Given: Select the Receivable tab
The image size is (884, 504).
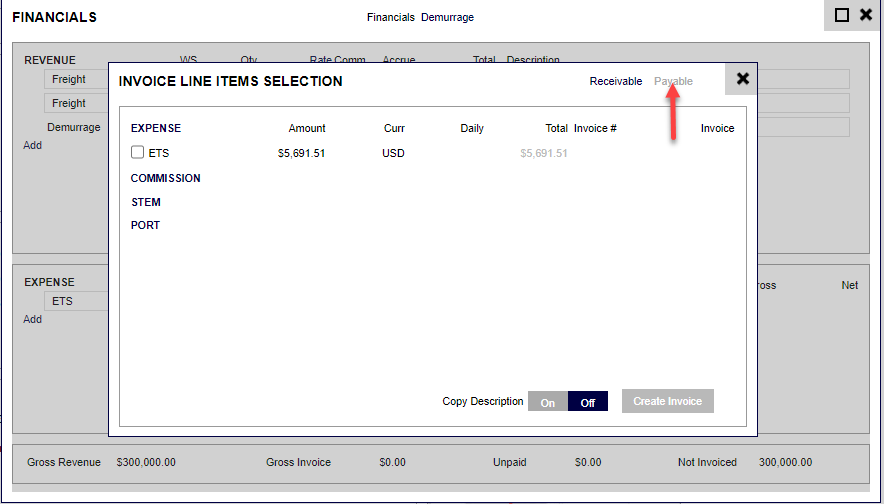Looking at the screenshot, I should [x=615, y=81].
